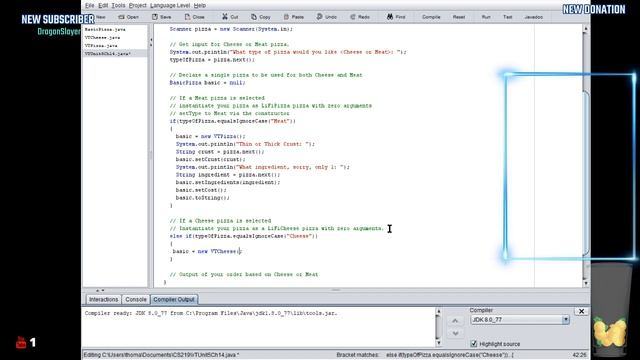Viewport: 640px width, 360px height.
Task: Compile the open Java files
Action: (431, 17)
